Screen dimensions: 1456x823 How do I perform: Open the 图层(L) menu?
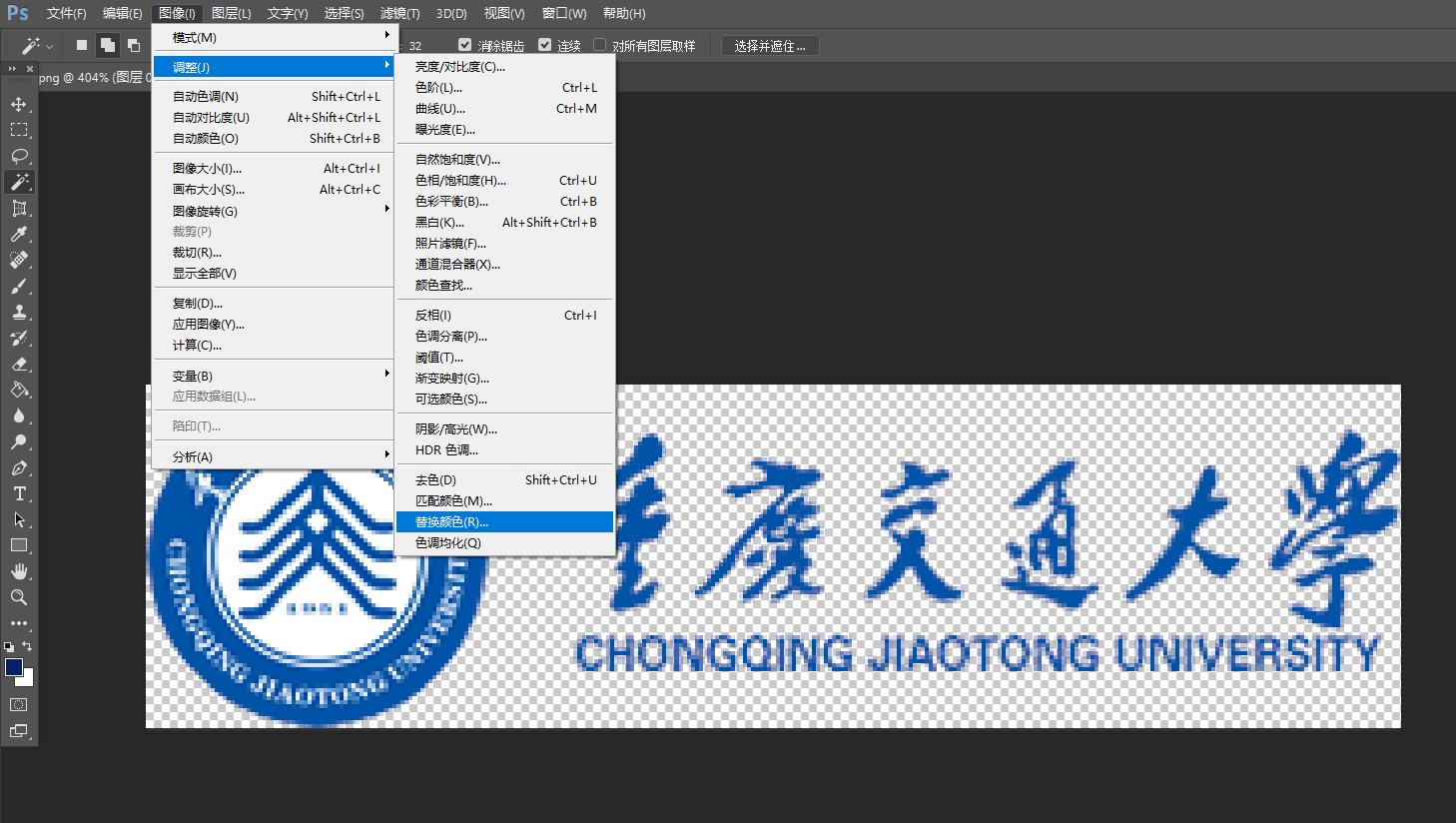point(231,13)
